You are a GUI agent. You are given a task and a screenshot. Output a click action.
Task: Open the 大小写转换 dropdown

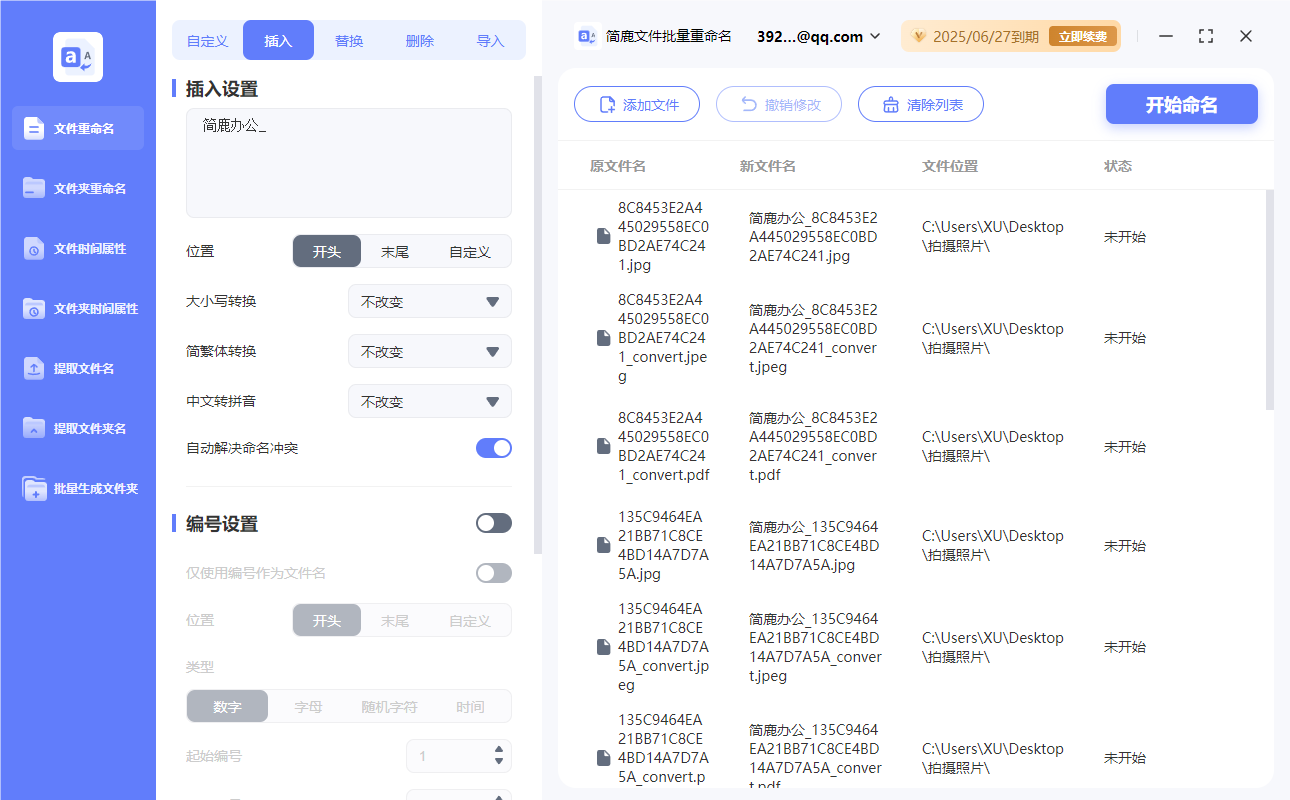coord(429,301)
